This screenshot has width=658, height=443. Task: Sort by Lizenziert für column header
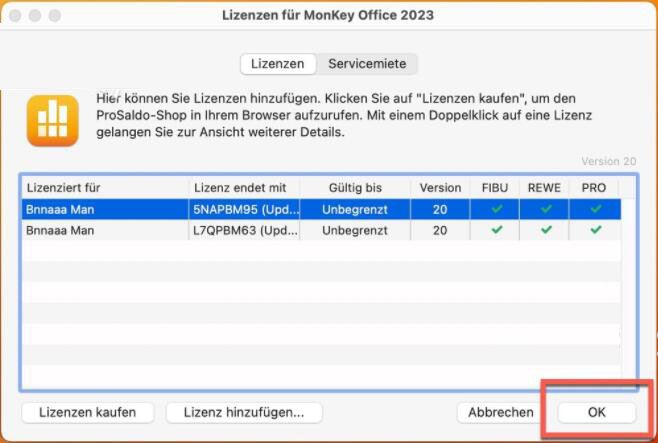105,188
